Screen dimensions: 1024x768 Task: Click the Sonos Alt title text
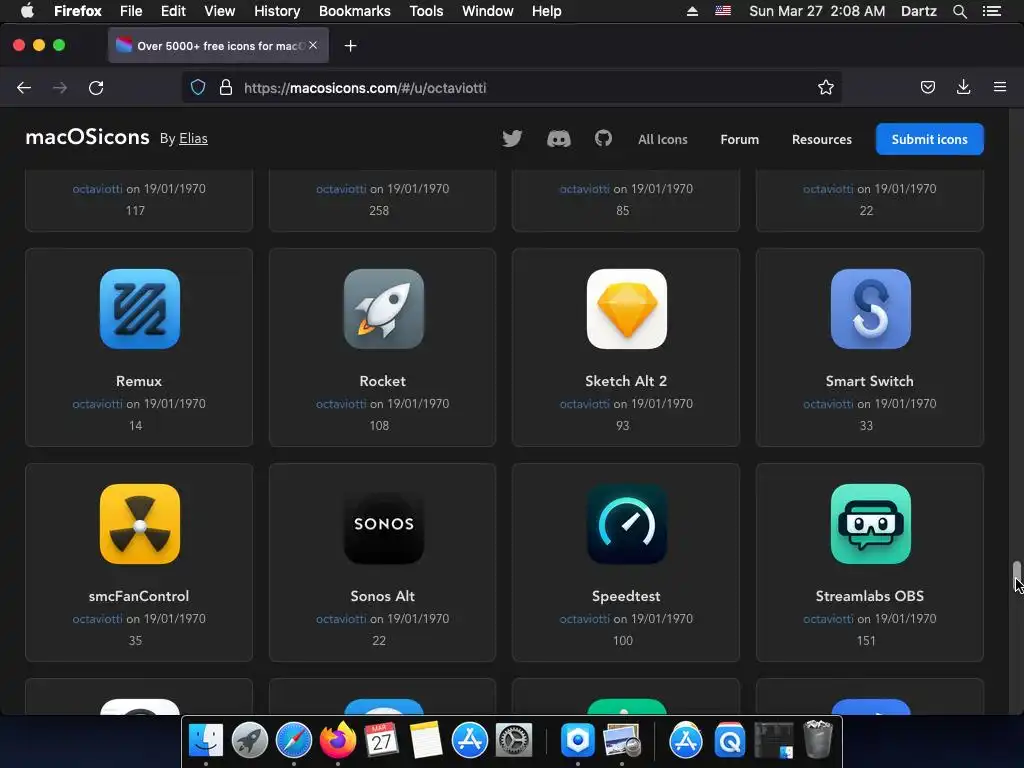point(382,596)
